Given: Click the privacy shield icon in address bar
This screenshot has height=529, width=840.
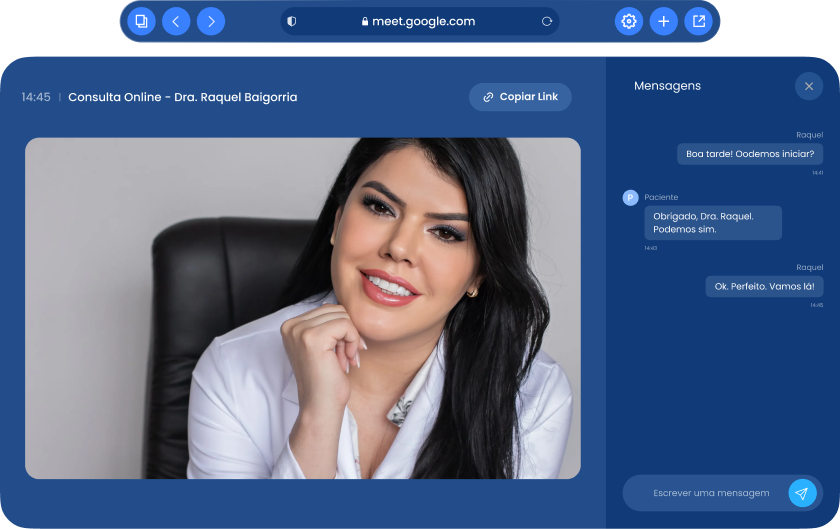Looking at the screenshot, I should (292, 21).
